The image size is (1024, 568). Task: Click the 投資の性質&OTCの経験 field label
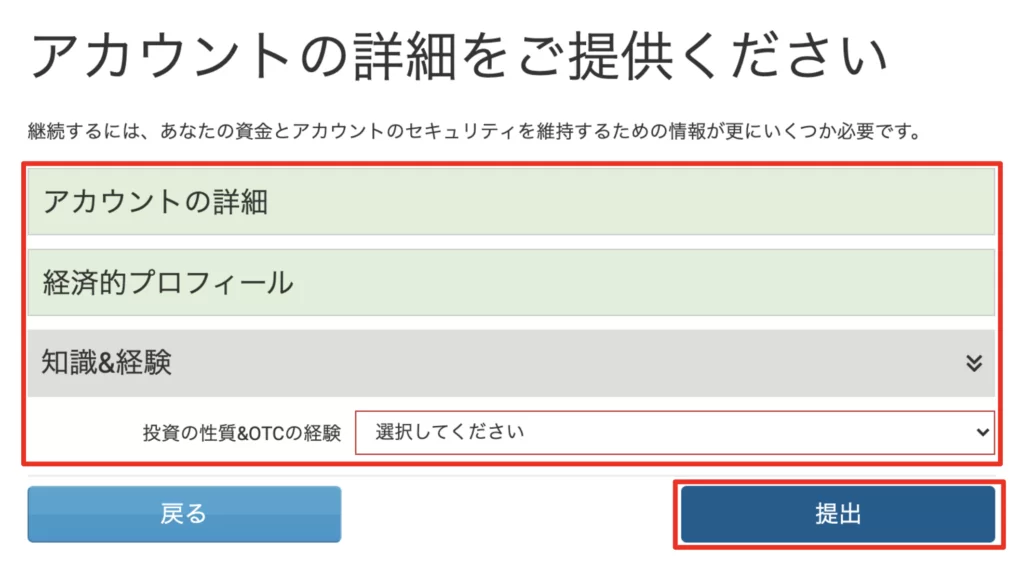(241, 433)
